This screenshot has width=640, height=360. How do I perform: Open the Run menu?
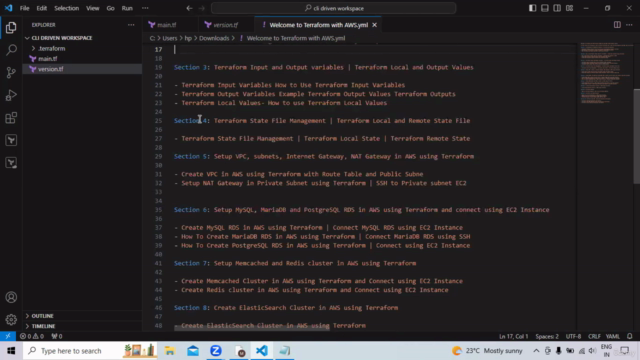coord(127,8)
